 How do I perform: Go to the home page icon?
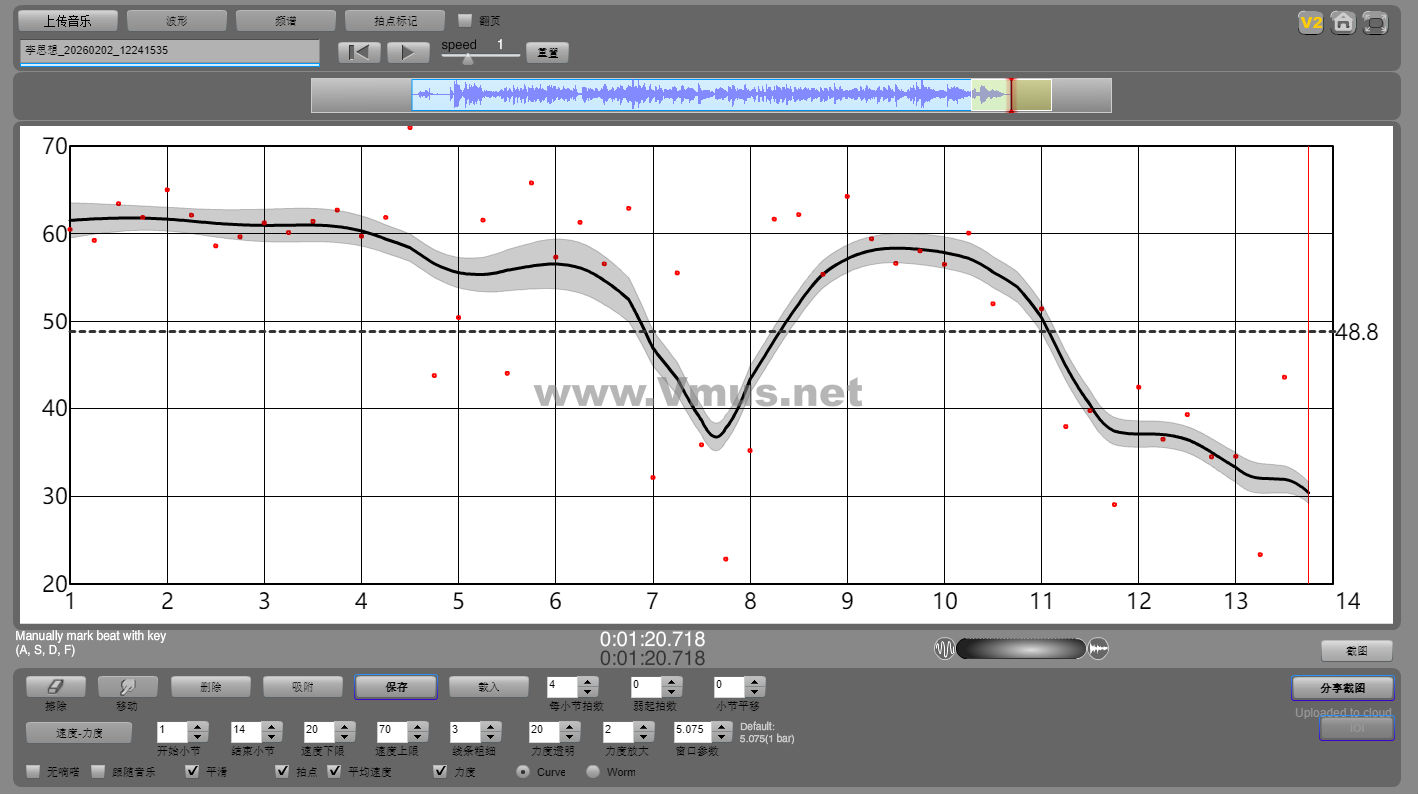(x=1343, y=22)
